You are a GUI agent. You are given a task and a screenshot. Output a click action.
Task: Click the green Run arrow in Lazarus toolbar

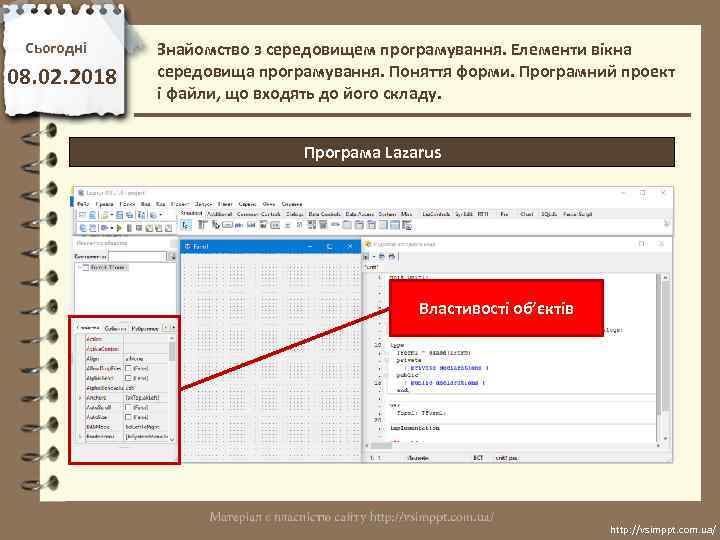(x=119, y=228)
